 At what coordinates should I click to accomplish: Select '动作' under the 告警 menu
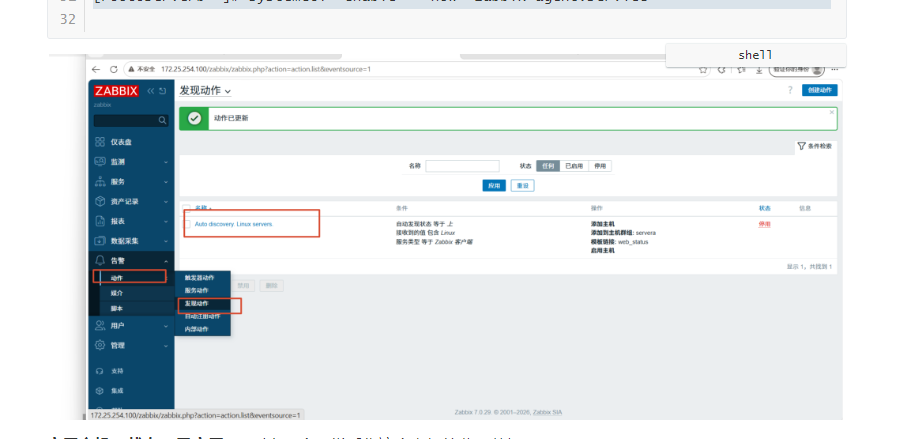[117, 278]
